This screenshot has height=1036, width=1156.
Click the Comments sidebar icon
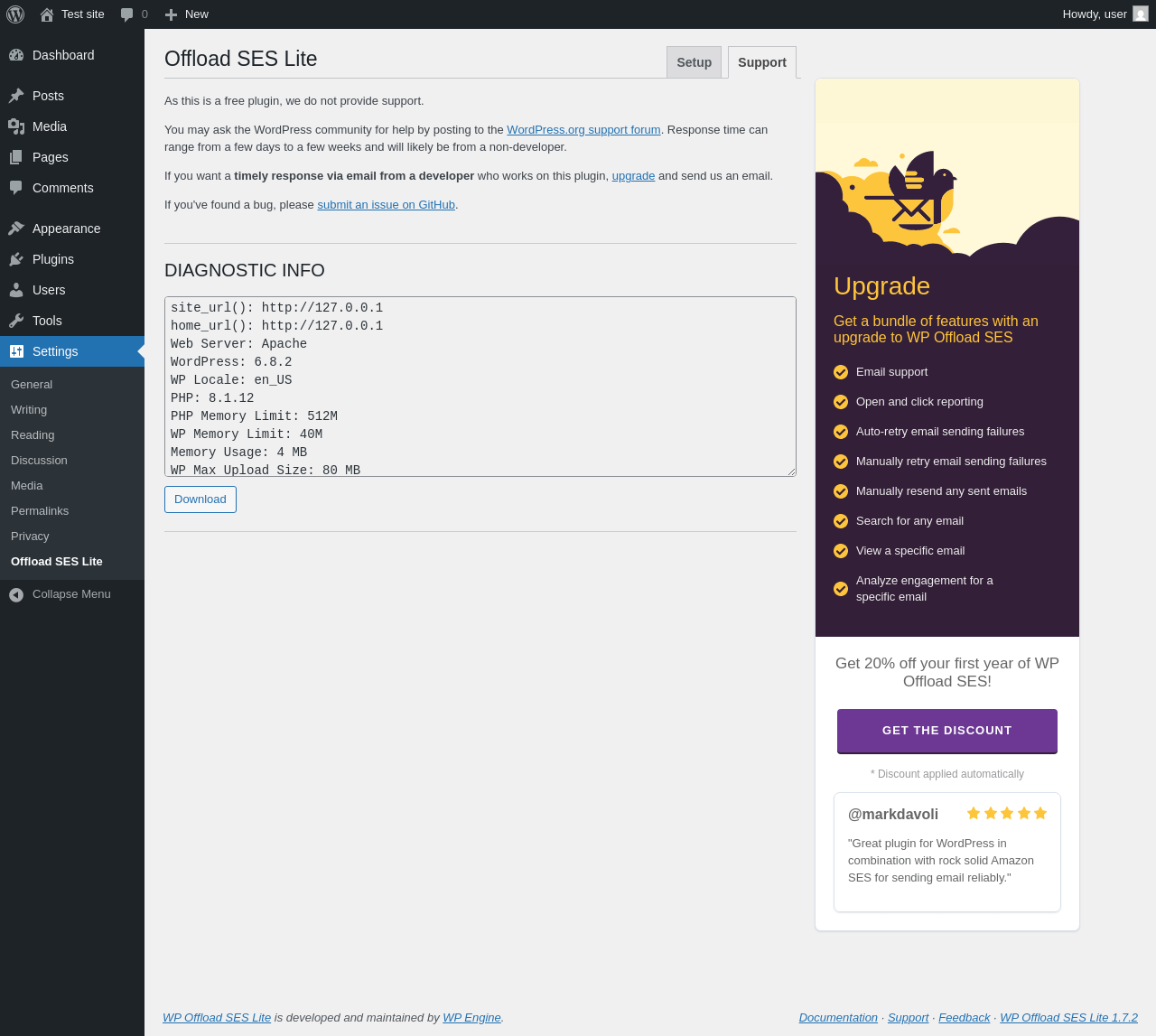16,188
